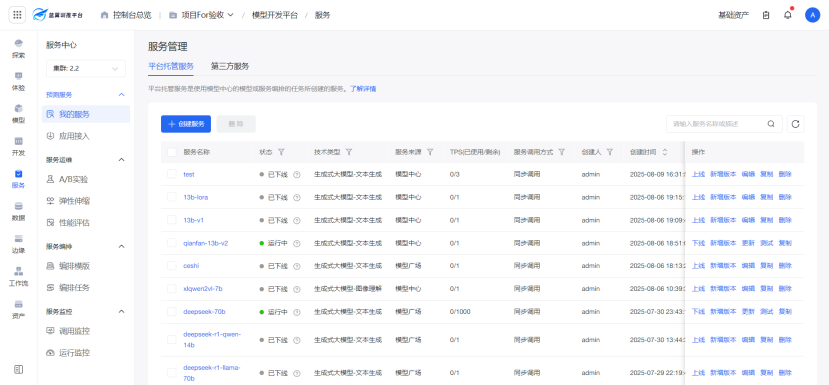Check the 13b-v1 service row
Viewport: 829px width, 385px height.
point(171,219)
